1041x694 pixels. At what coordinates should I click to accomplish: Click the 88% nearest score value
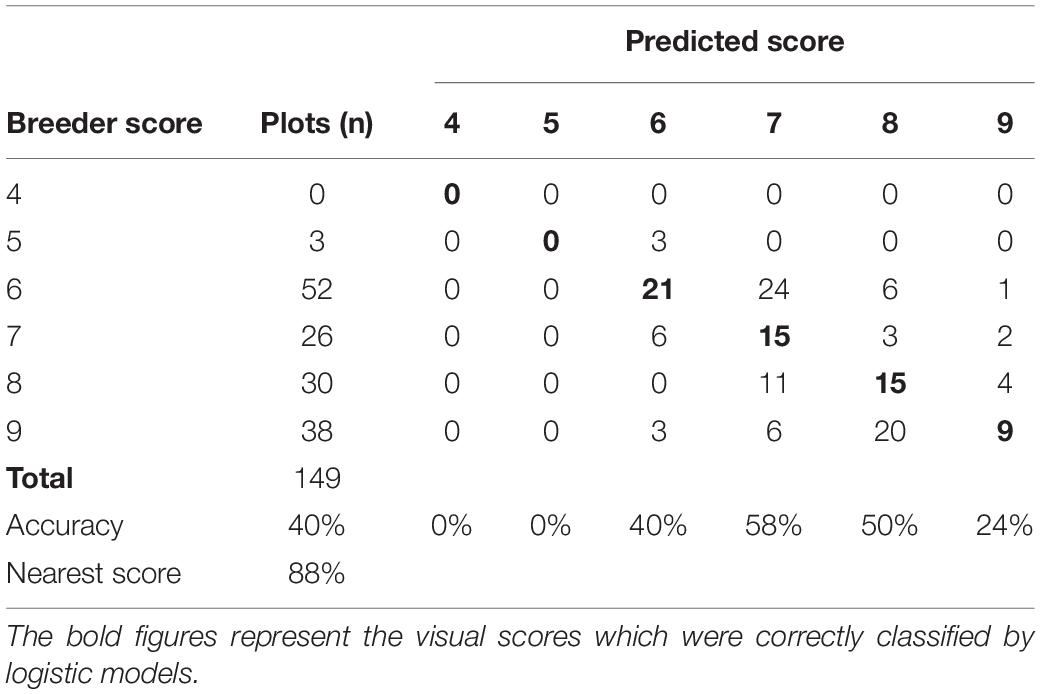click(317, 573)
